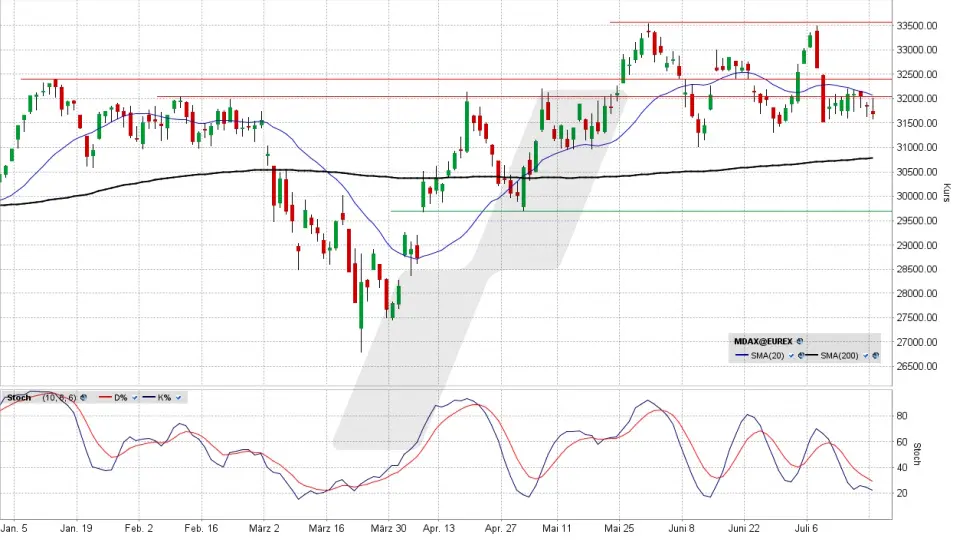Click the Stoch indicator label

[x=19, y=397]
